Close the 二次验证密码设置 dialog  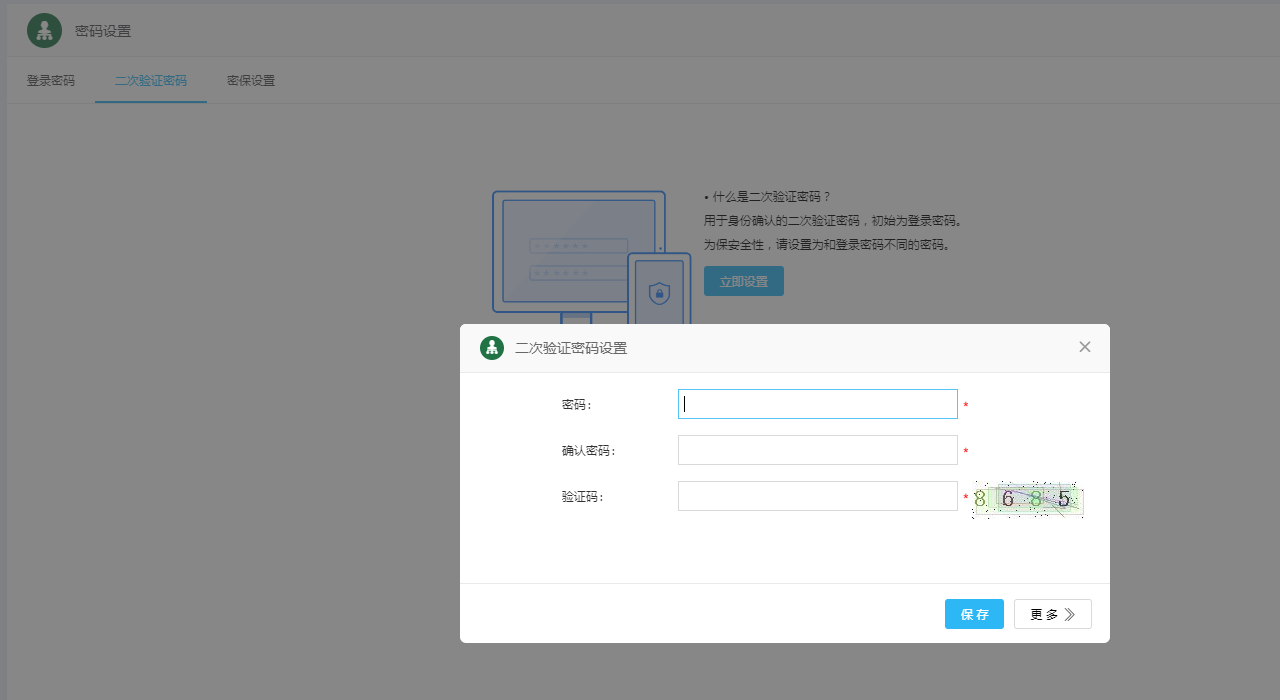1085,347
